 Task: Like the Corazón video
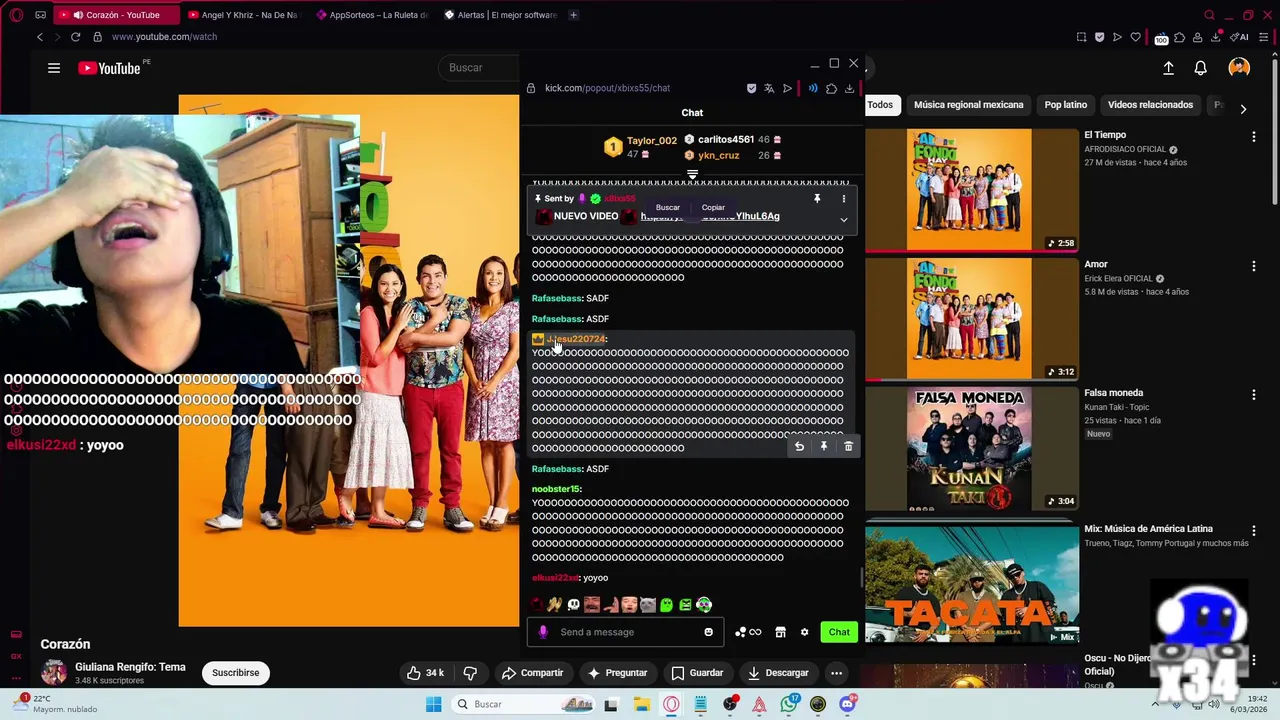point(425,673)
